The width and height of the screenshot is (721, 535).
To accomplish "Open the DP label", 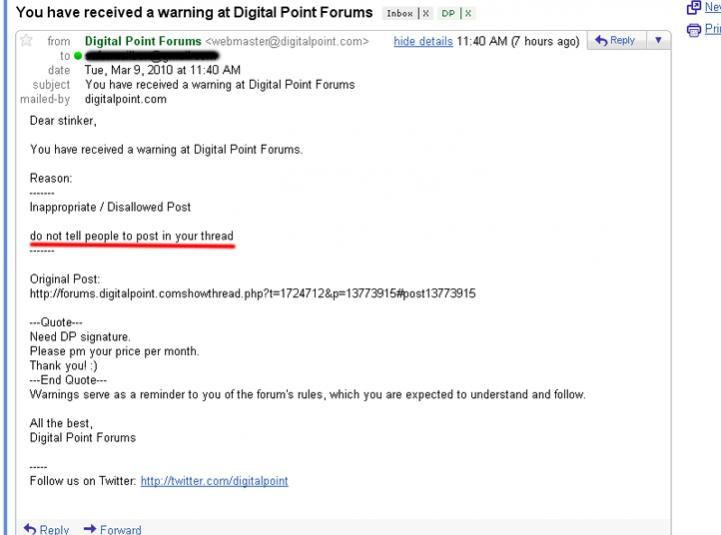I will [x=448, y=13].
